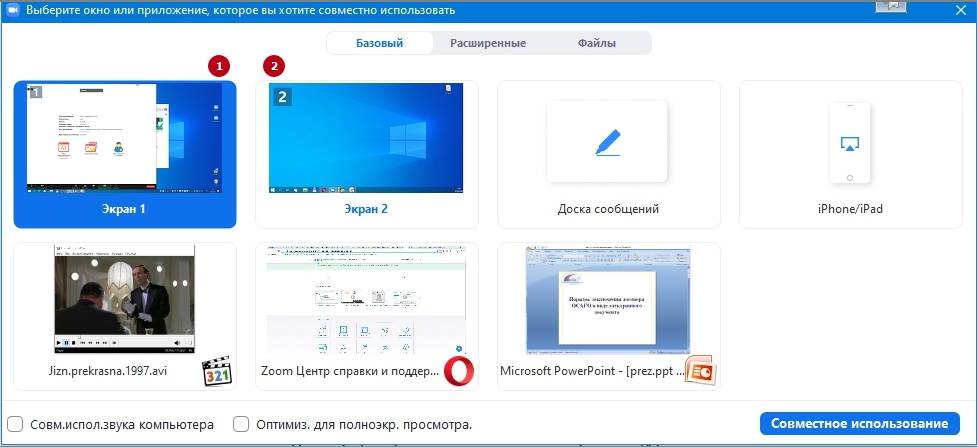The width and height of the screenshot is (977, 447).
Task: Click the PowerPoint application icon
Action: coord(701,371)
